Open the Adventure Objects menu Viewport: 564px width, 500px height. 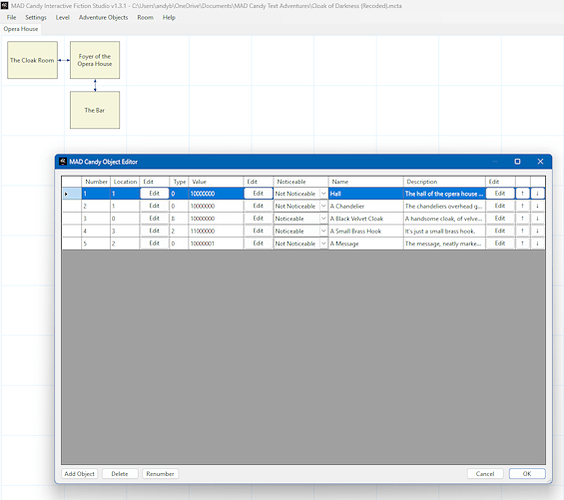coord(103,17)
